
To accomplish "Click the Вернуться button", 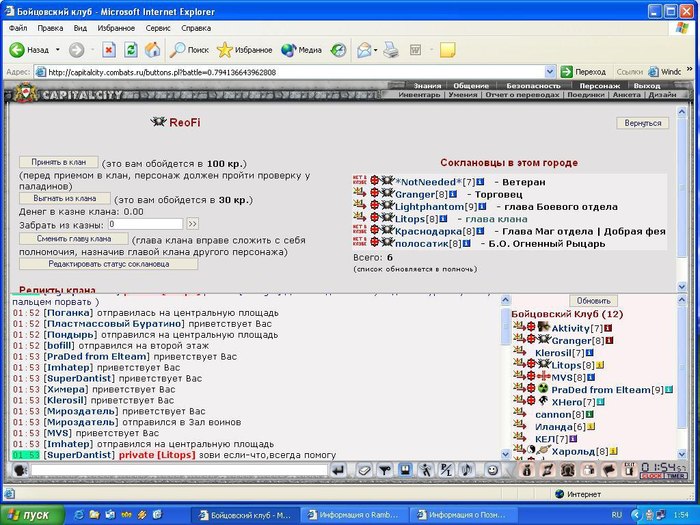I will tap(643, 123).
